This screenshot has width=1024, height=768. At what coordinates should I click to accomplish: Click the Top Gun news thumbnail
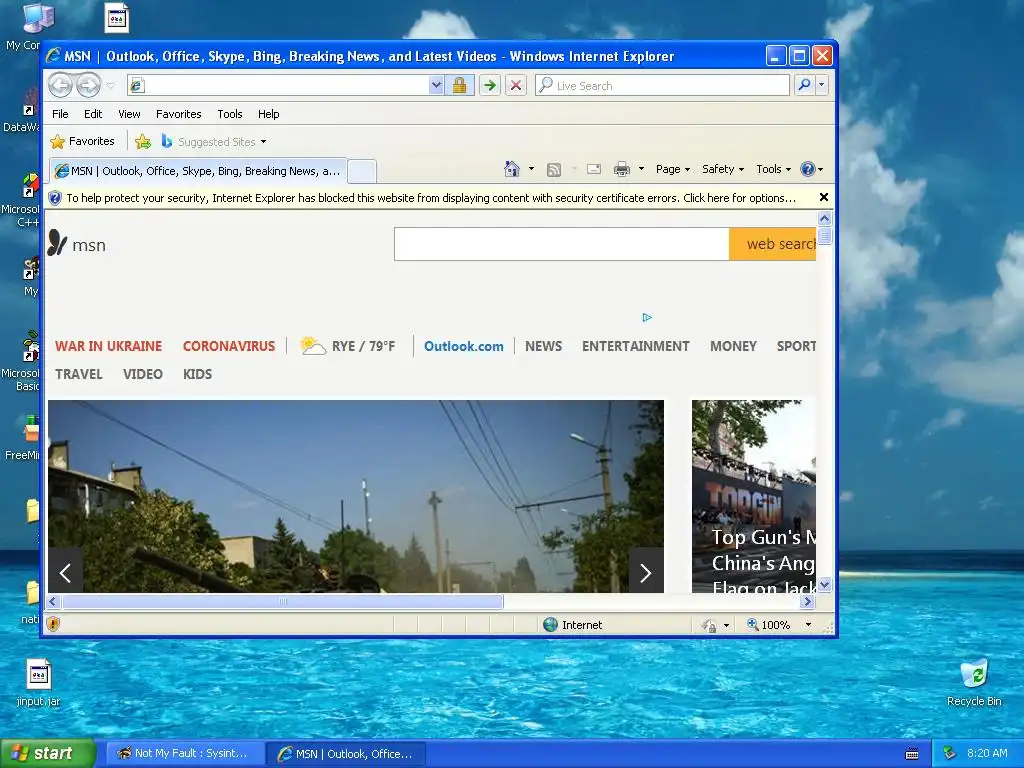pyautogui.click(x=754, y=496)
